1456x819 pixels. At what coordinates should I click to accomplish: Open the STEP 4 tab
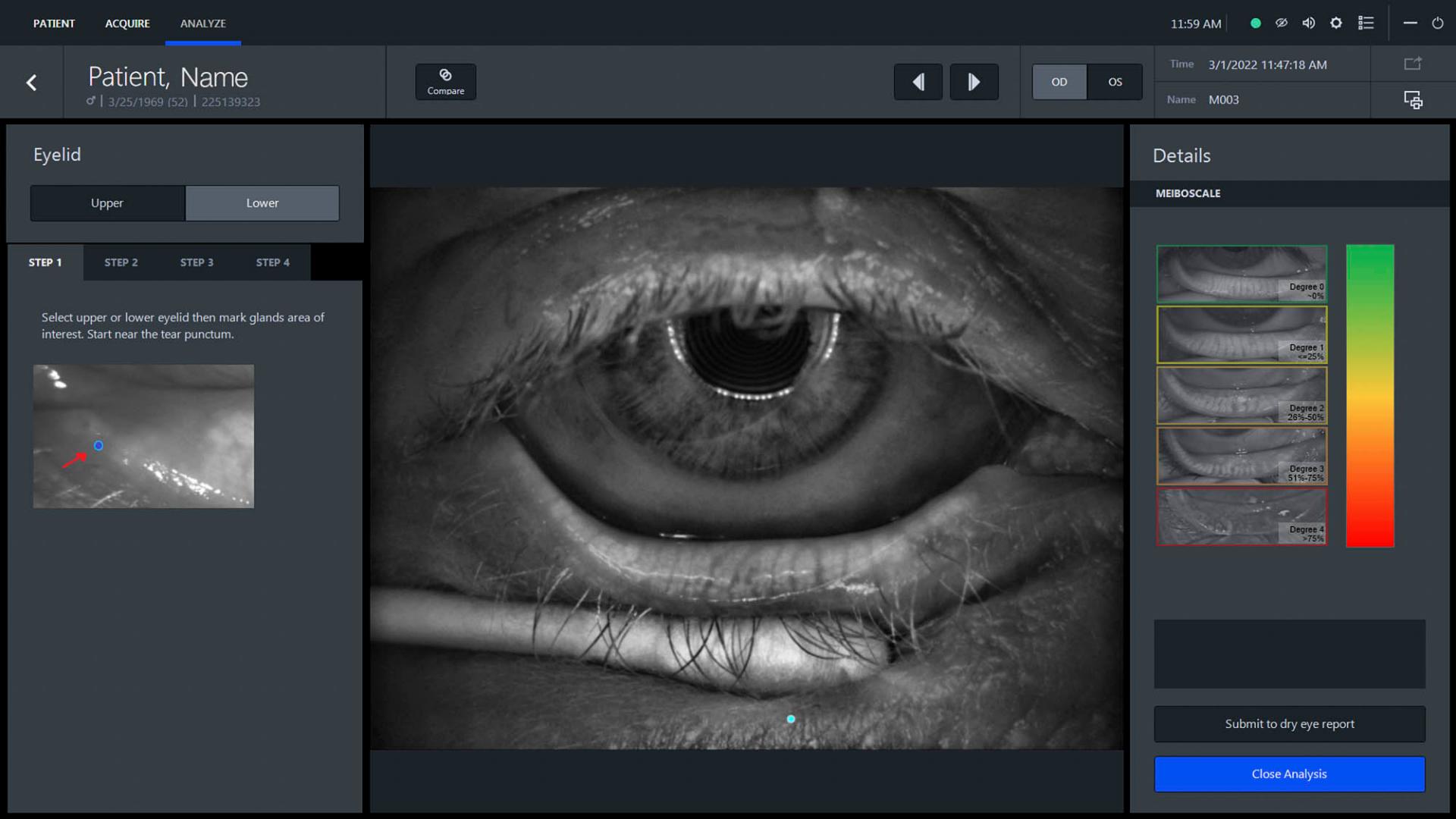[x=273, y=262]
